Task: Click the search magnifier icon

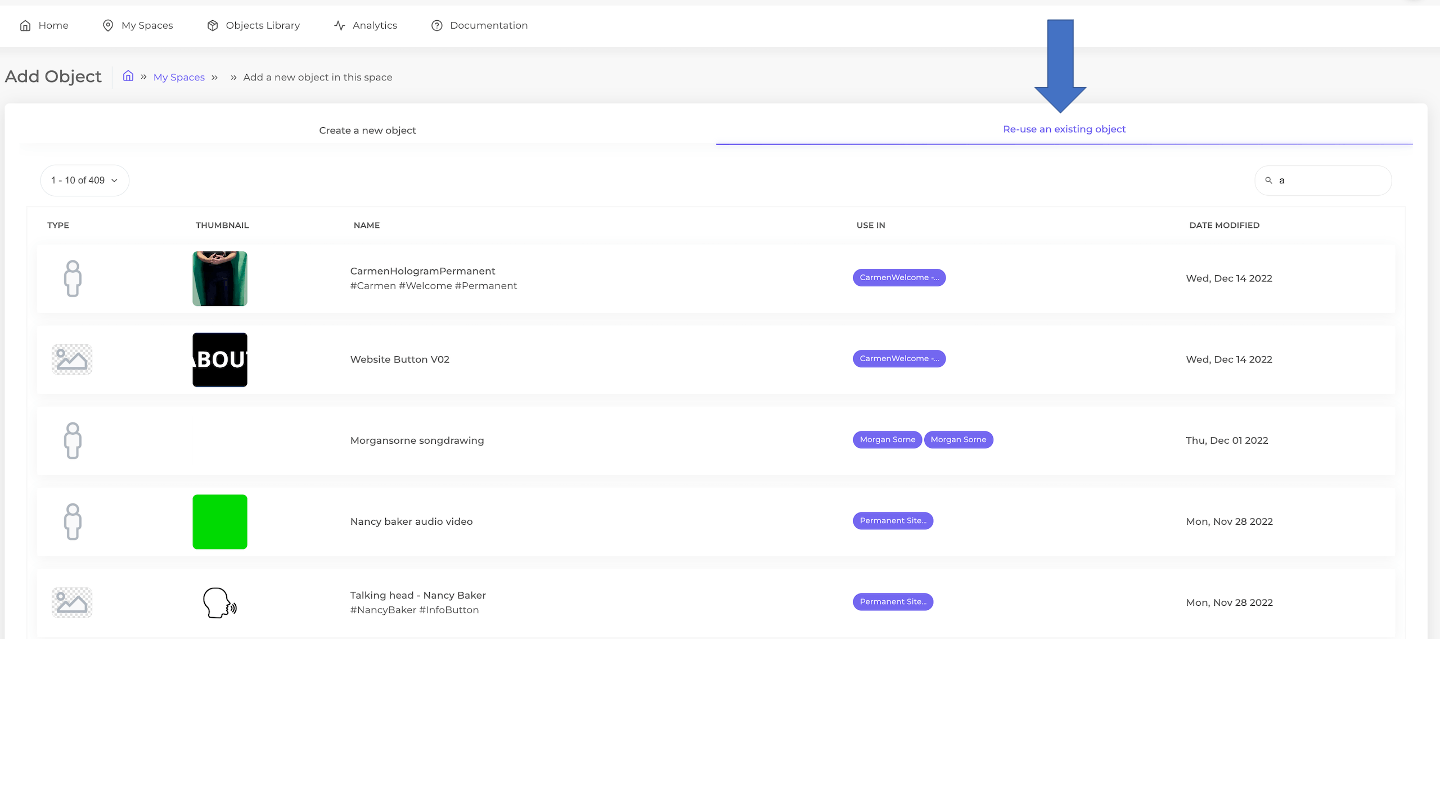Action: pos(1269,181)
